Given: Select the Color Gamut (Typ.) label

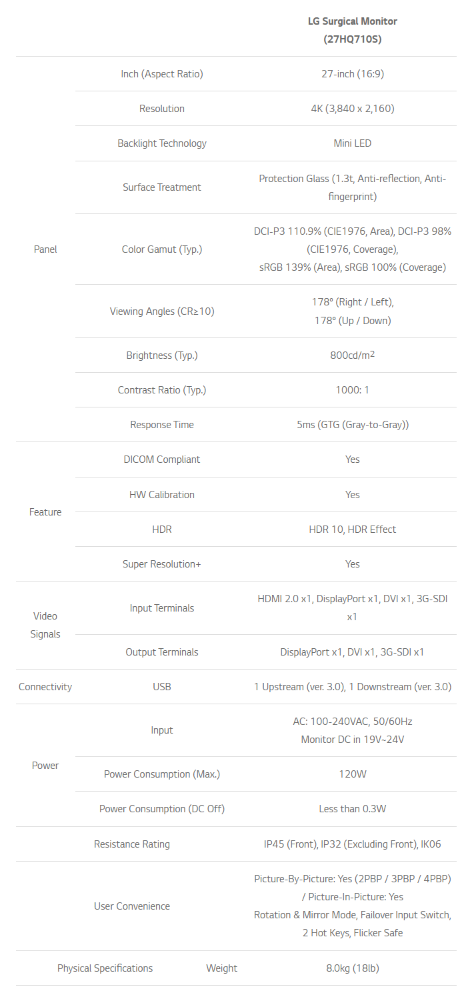Looking at the screenshot, I should coord(162,250).
